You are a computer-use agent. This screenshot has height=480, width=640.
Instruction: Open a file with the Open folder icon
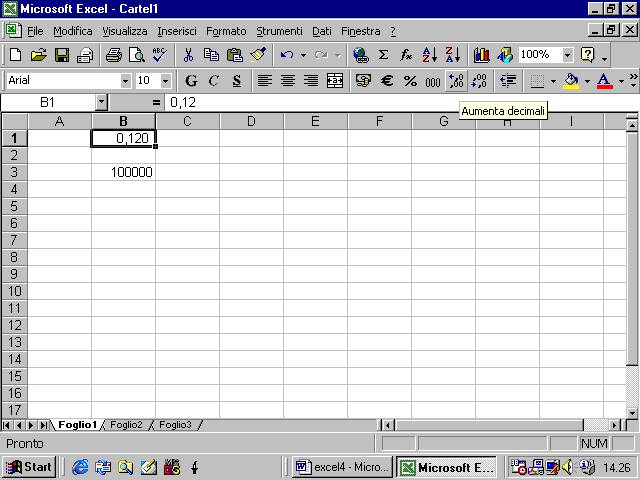coord(39,55)
